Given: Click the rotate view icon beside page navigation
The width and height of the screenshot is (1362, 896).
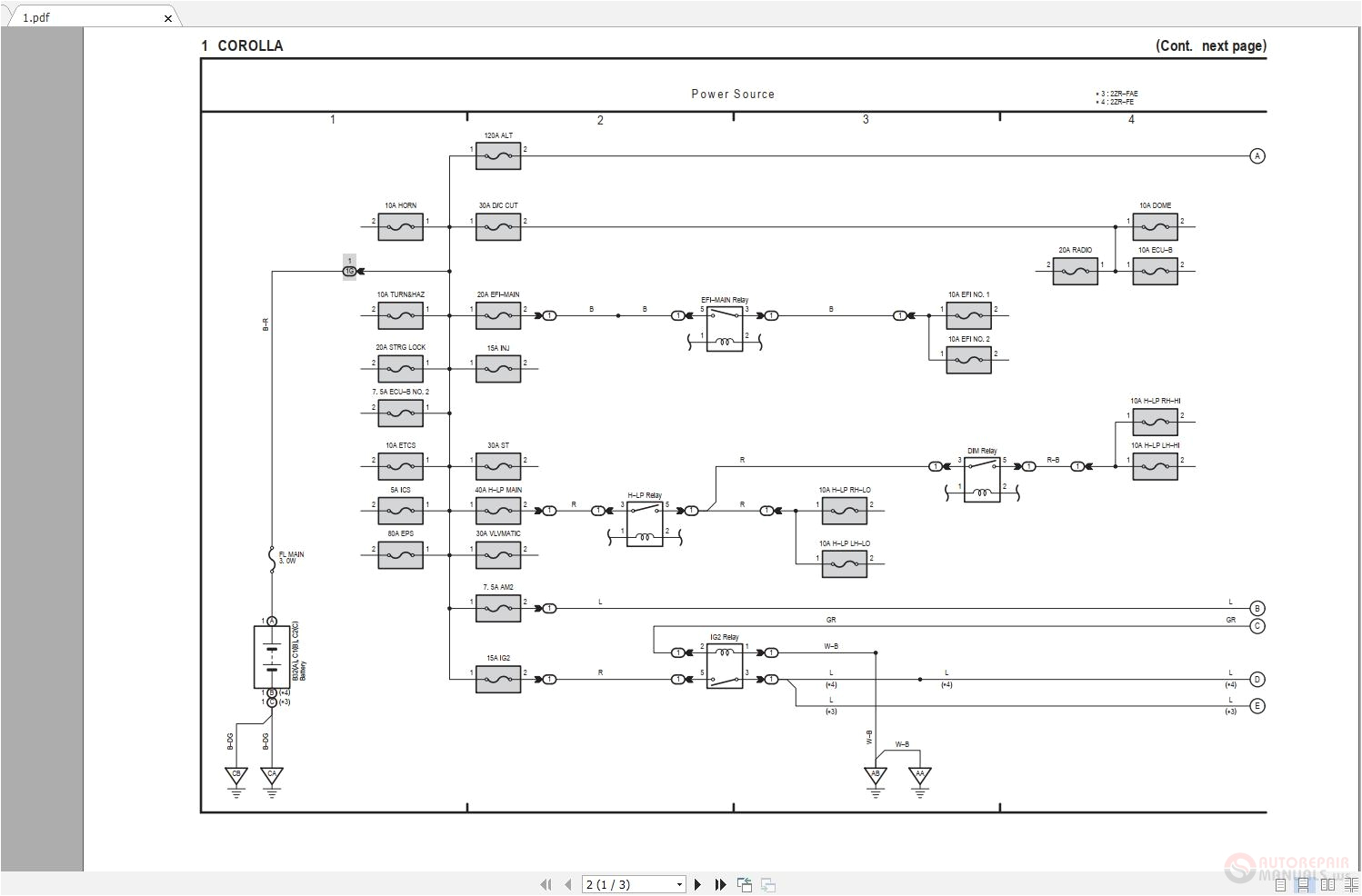Looking at the screenshot, I should tap(745, 883).
